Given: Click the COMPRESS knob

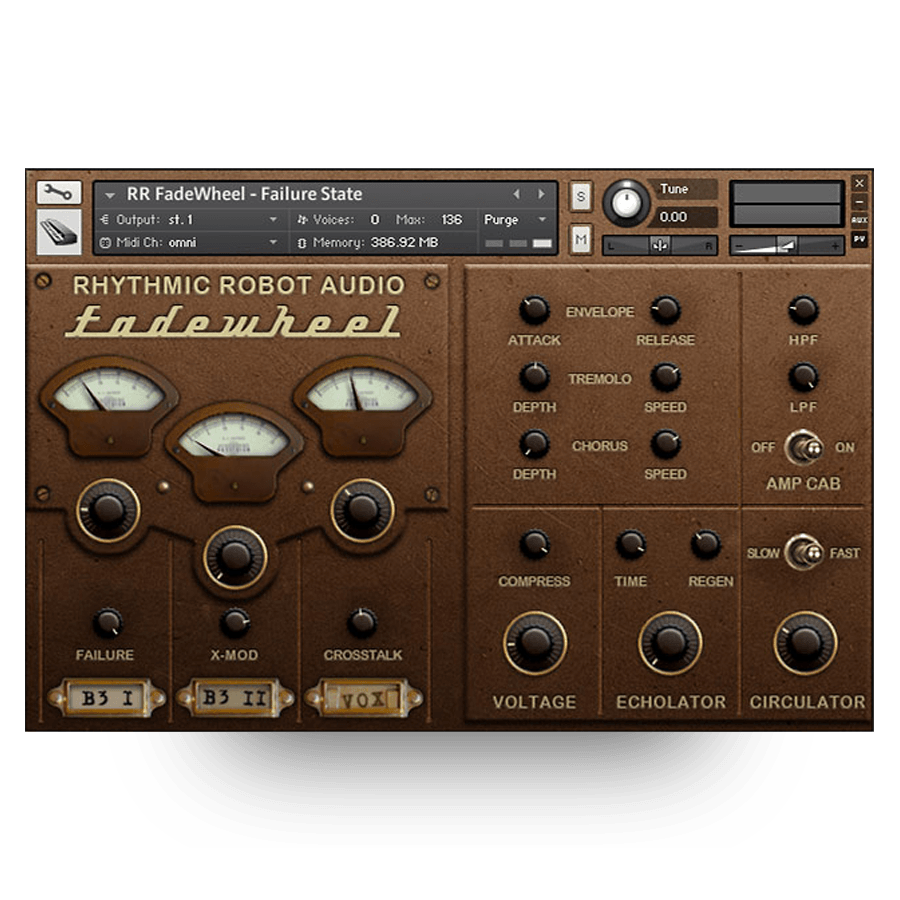Looking at the screenshot, I should point(534,544).
